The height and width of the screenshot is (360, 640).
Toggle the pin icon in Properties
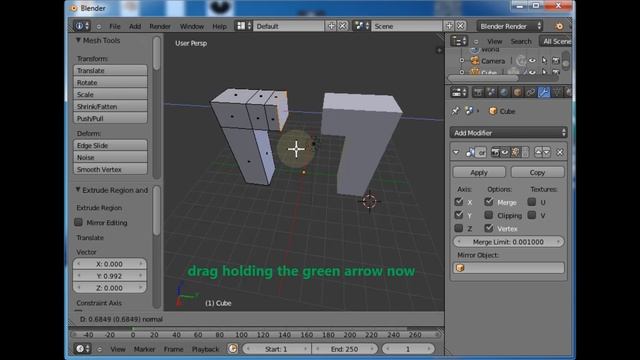point(456,111)
